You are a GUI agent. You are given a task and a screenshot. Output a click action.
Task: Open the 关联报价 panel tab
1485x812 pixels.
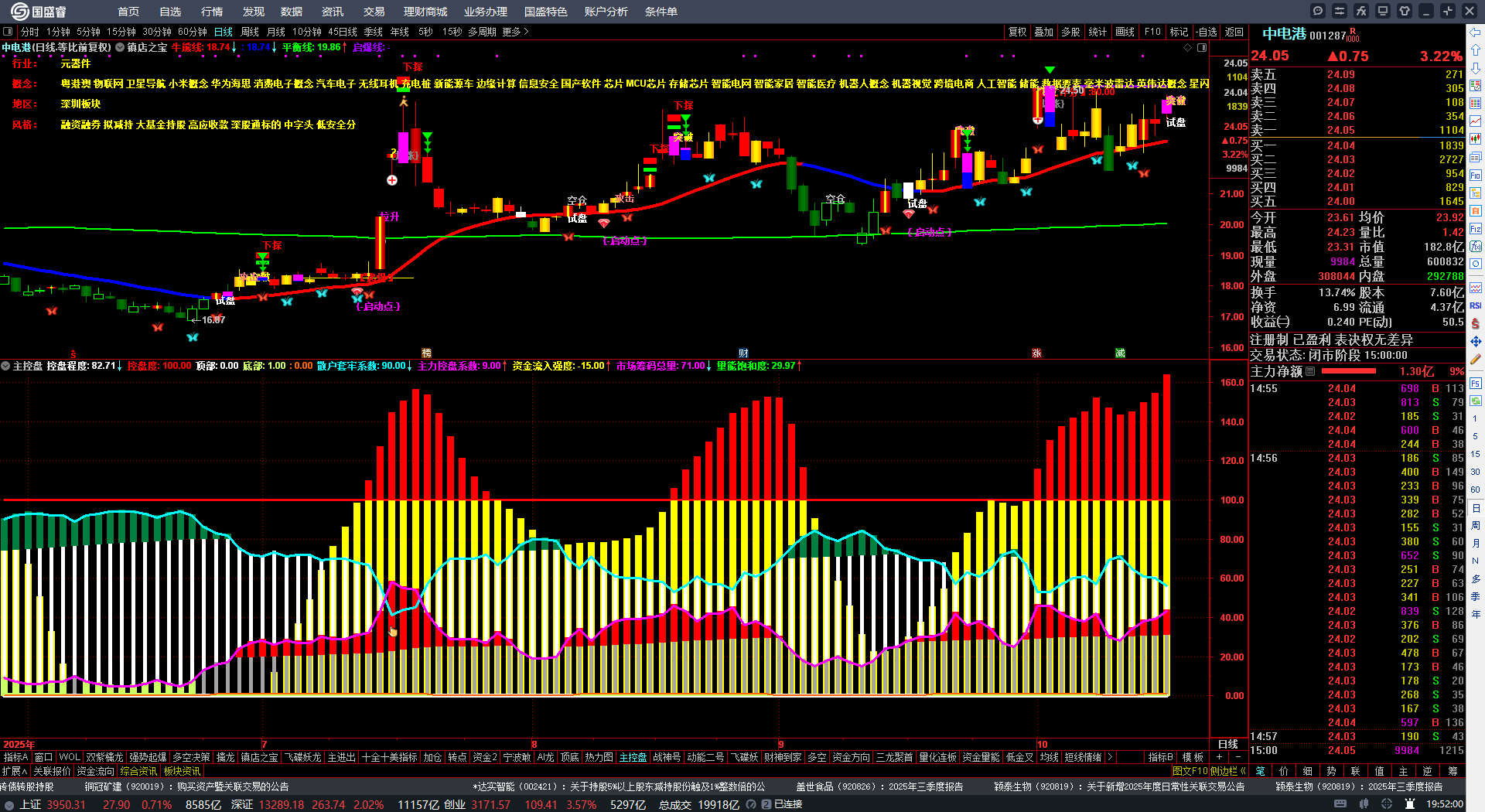click(x=52, y=771)
